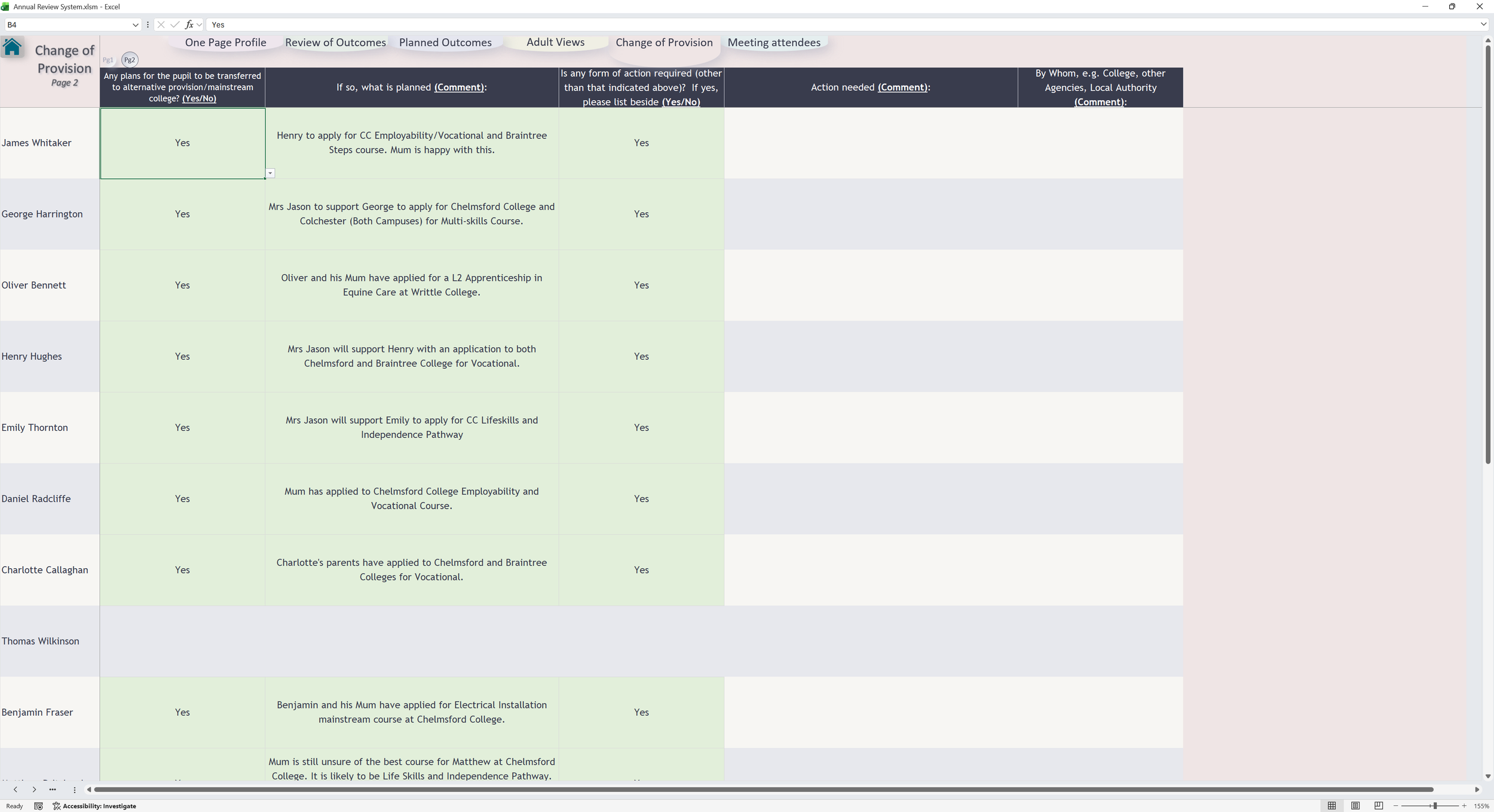
Task: Click the next sheet arrow
Action: (x=34, y=789)
